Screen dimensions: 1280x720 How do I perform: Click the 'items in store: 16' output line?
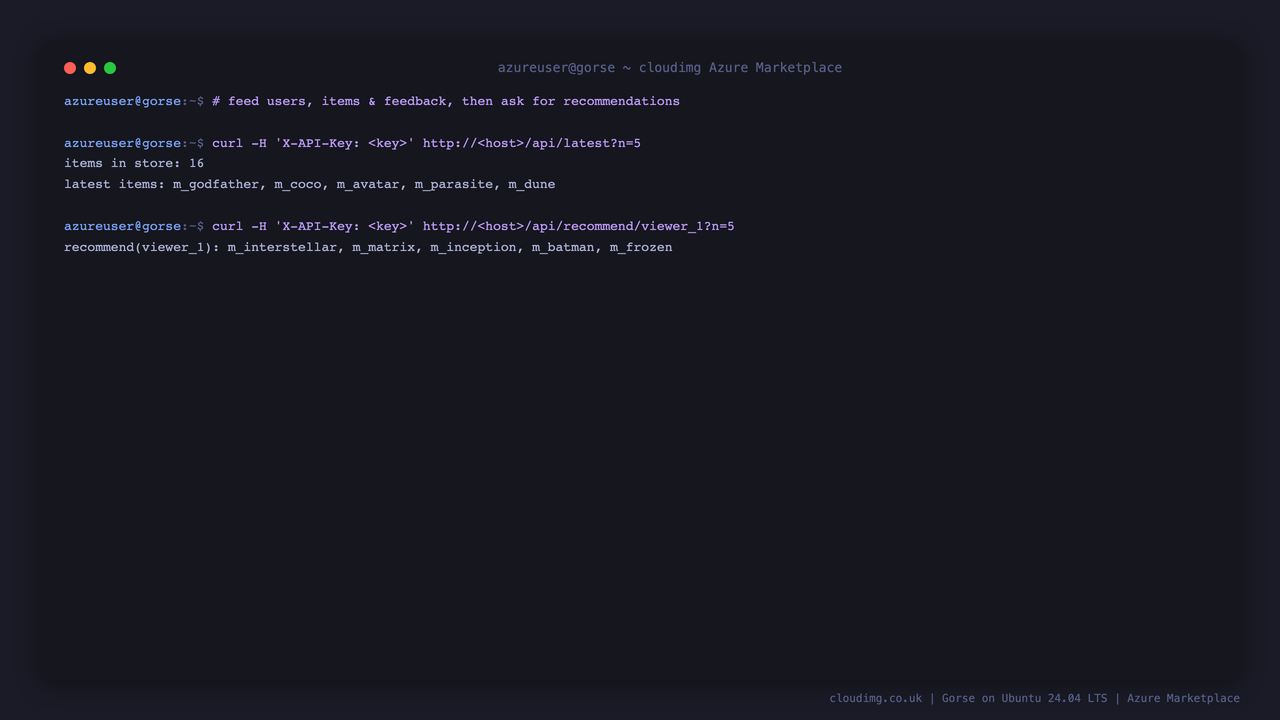pyautogui.click(x=134, y=163)
